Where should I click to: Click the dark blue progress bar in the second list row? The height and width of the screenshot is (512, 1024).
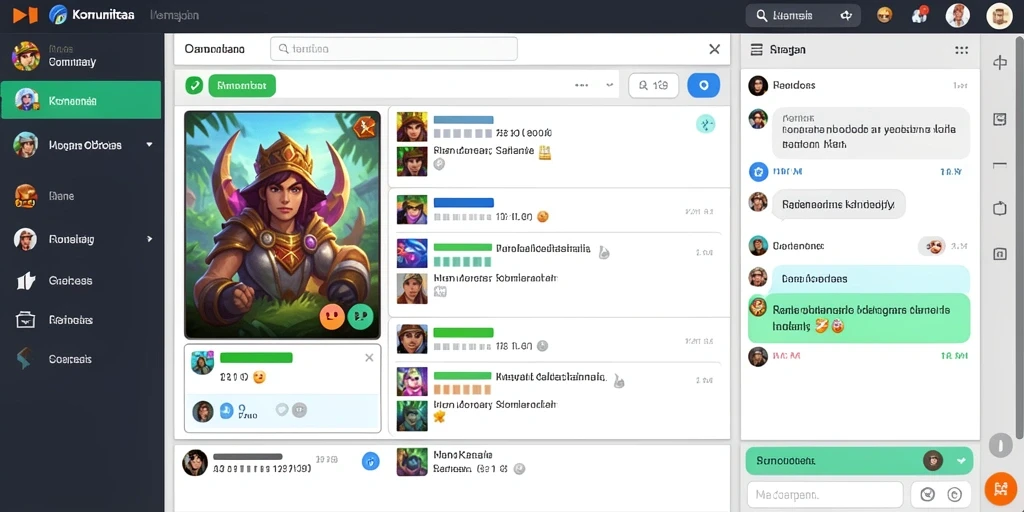pos(464,202)
